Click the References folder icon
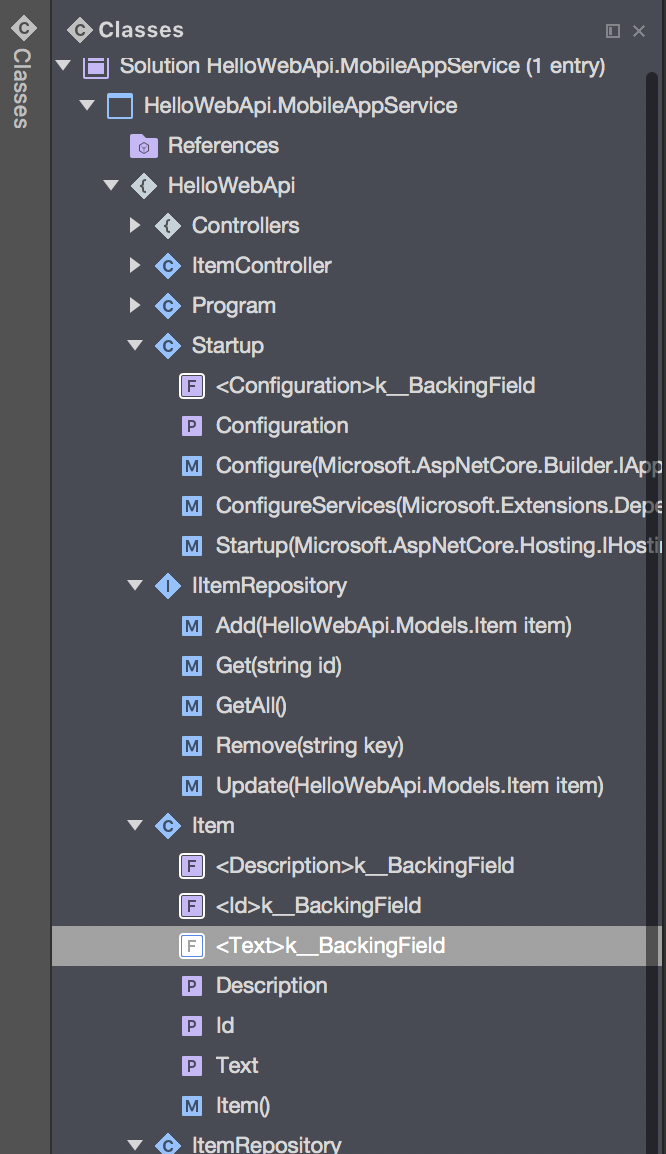The height and width of the screenshot is (1154, 666). tap(144, 145)
